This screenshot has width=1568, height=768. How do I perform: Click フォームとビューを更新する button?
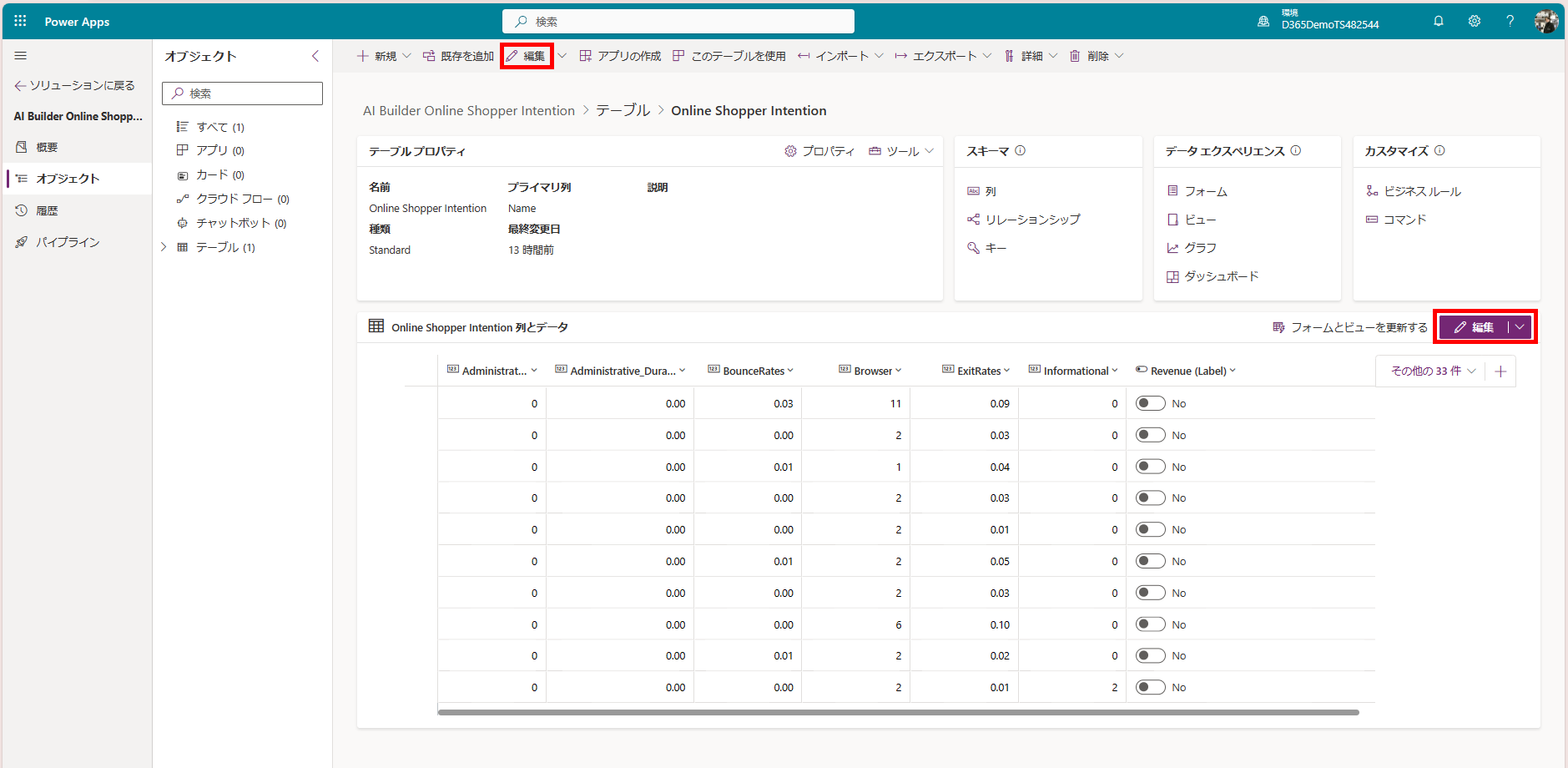pyautogui.click(x=1350, y=327)
